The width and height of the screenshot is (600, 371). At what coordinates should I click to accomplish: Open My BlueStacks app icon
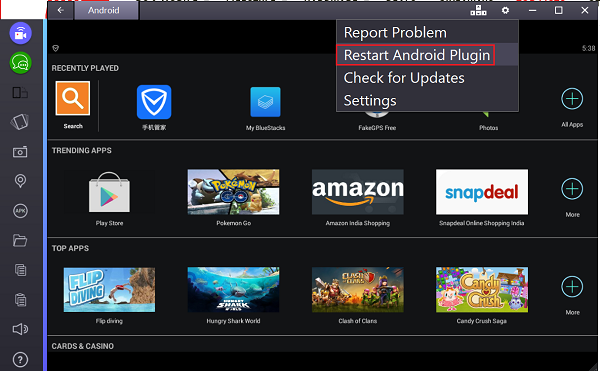[x=265, y=102]
